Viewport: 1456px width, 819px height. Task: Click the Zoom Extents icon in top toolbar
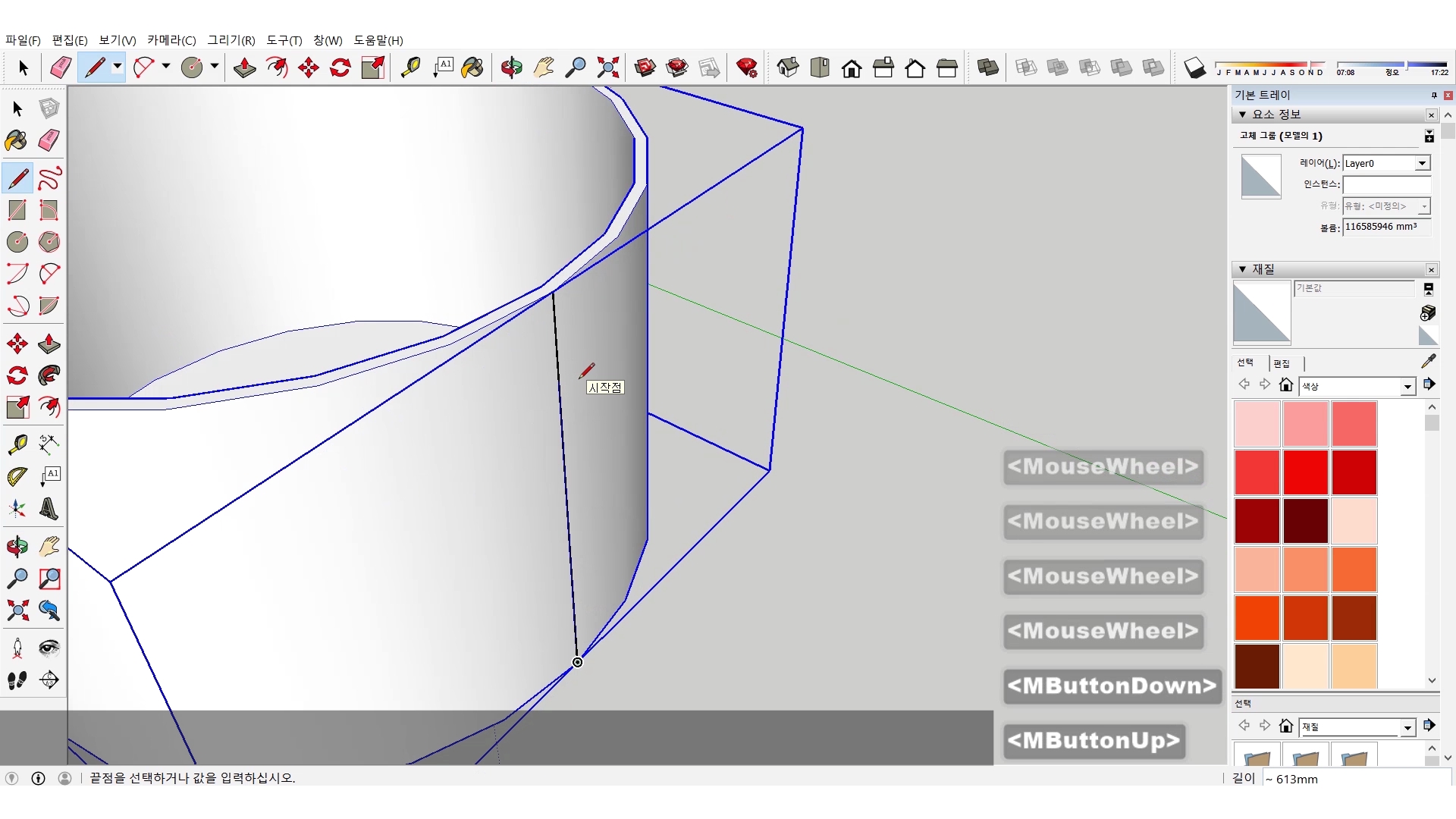point(607,67)
